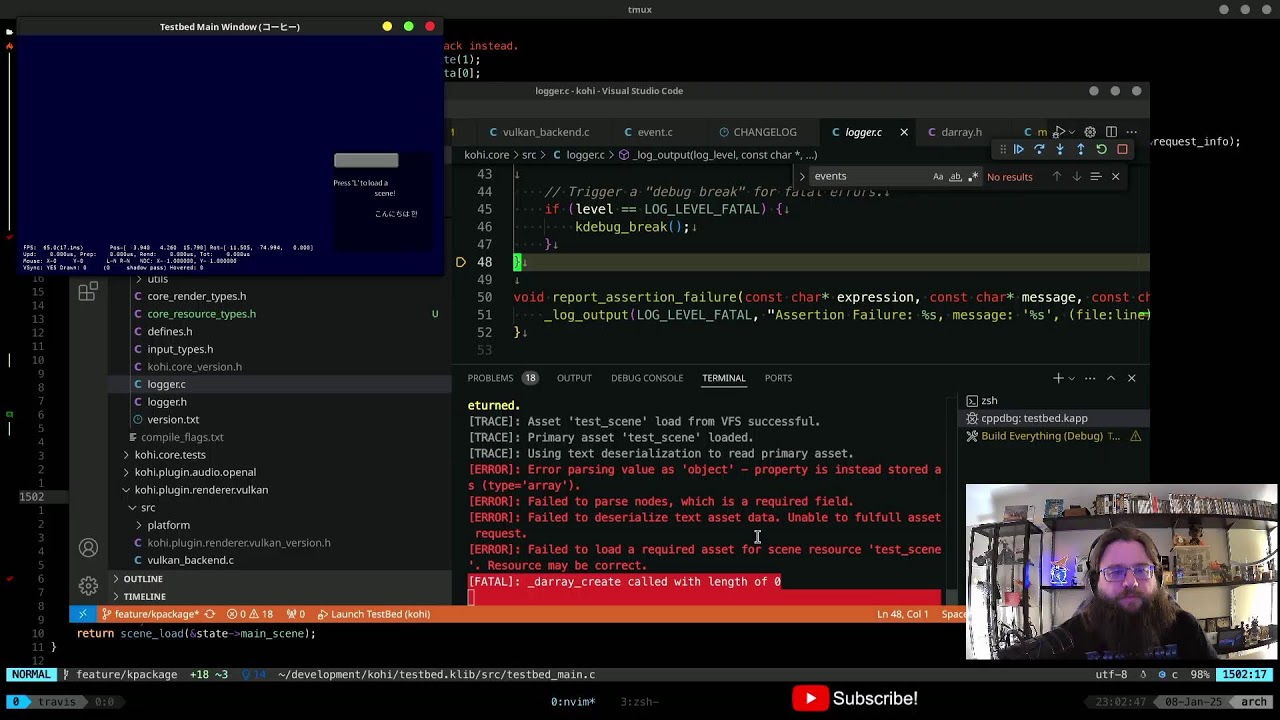Toggle Use Regular Expression in the find widget
1280x720 pixels.
[x=972, y=177]
